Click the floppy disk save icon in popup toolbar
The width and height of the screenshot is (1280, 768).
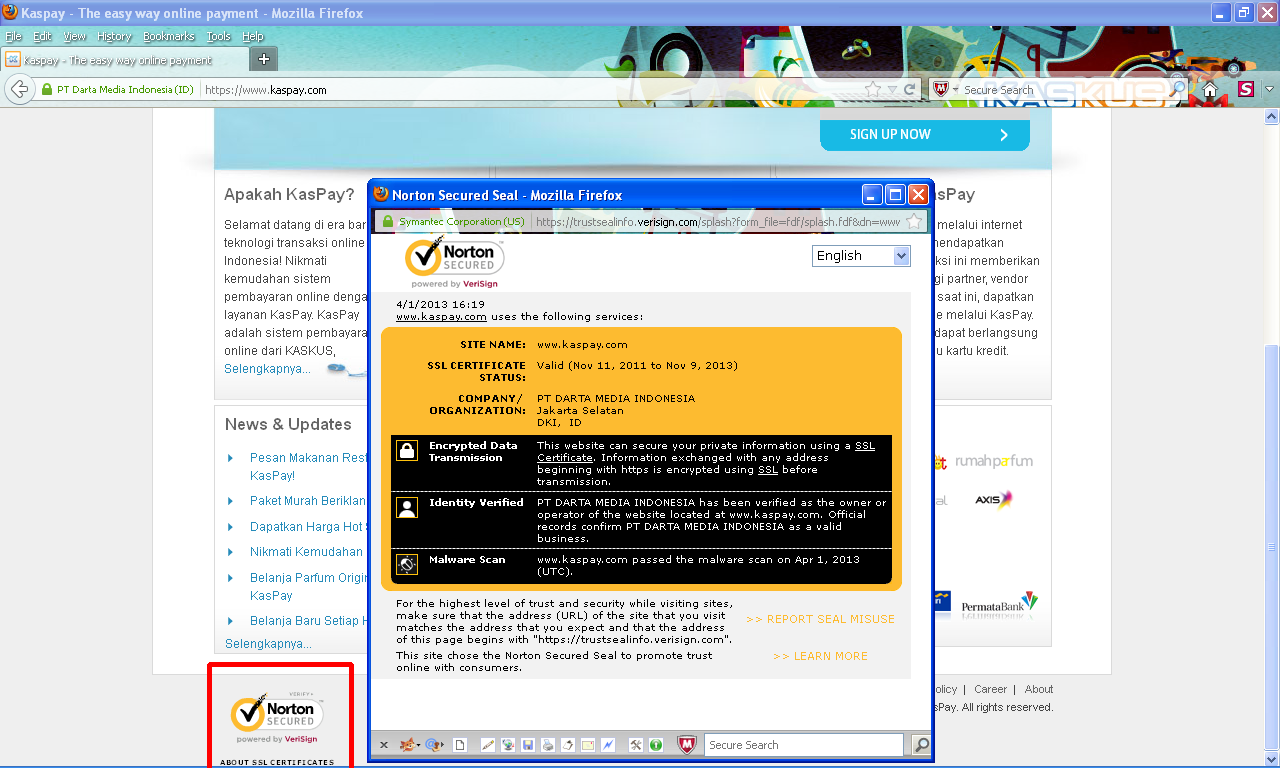point(528,745)
